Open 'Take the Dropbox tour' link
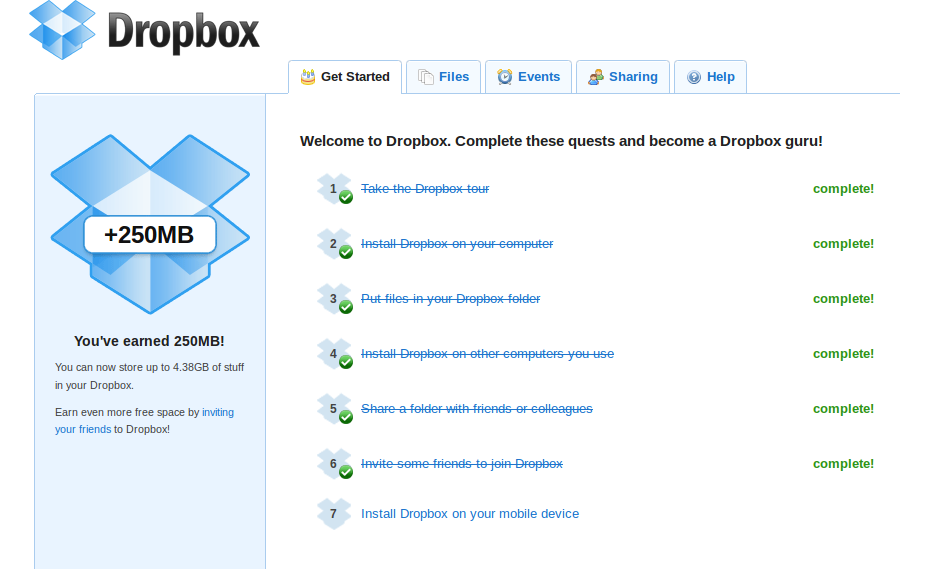Image resolution: width=932 pixels, height=569 pixels. click(425, 188)
